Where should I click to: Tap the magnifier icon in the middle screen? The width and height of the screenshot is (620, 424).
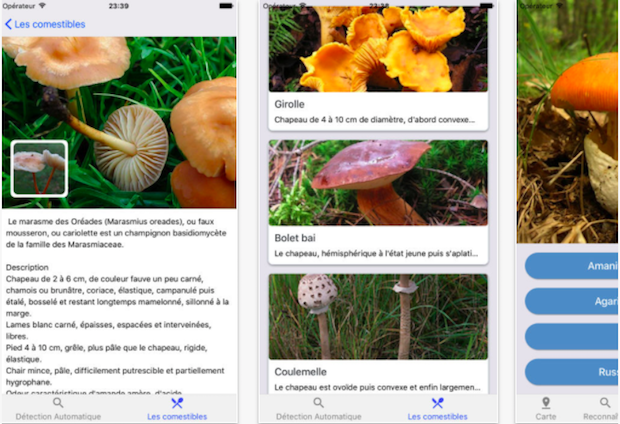[318, 403]
